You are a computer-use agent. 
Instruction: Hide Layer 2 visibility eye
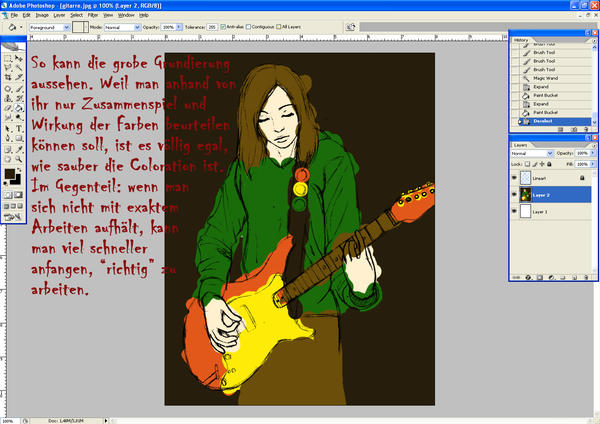click(514, 195)
